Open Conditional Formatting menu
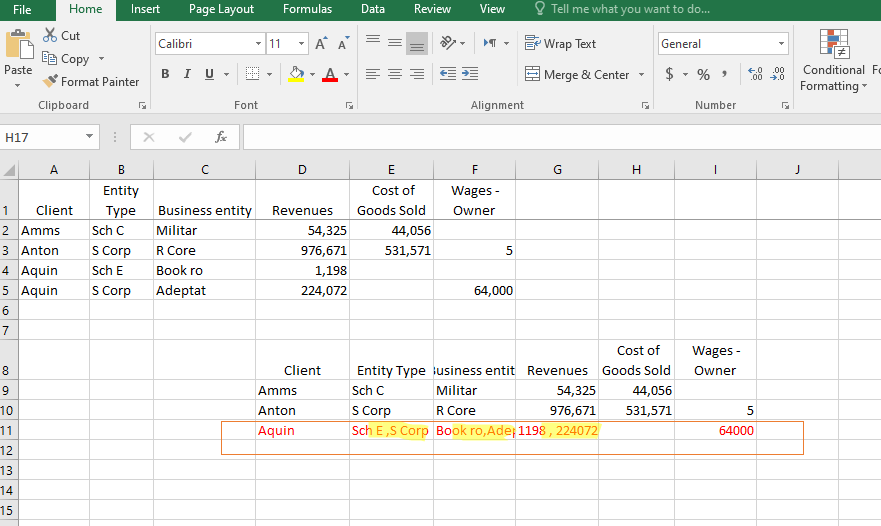 pos(834,61)
